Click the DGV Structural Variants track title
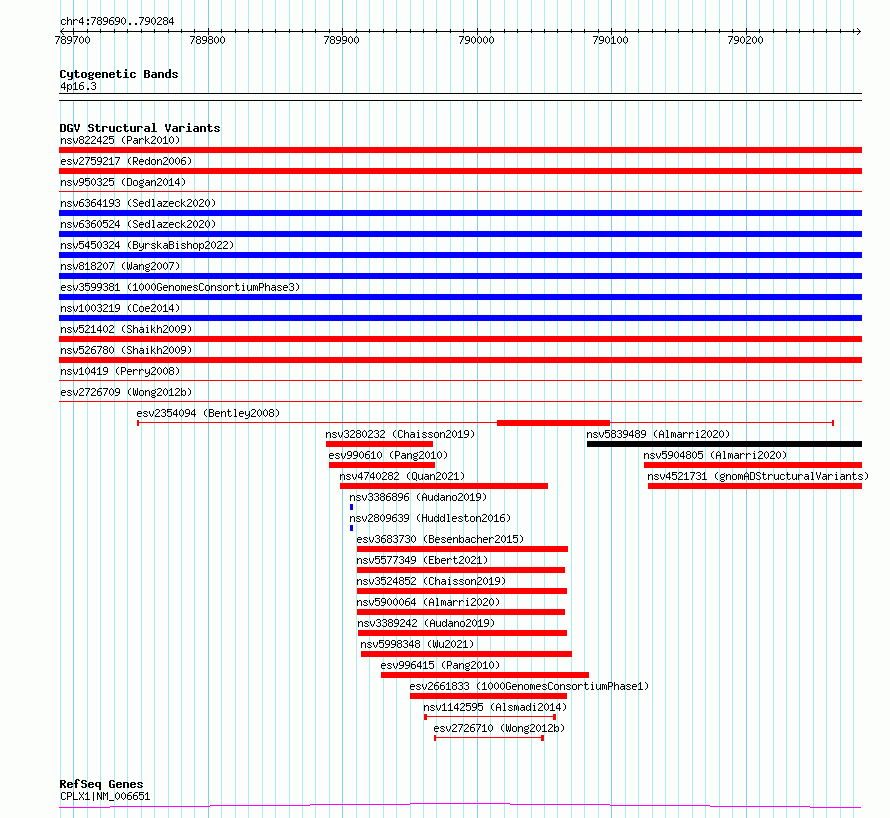The height and width of the screenshot is (818, 890). [x=140, y=128]
